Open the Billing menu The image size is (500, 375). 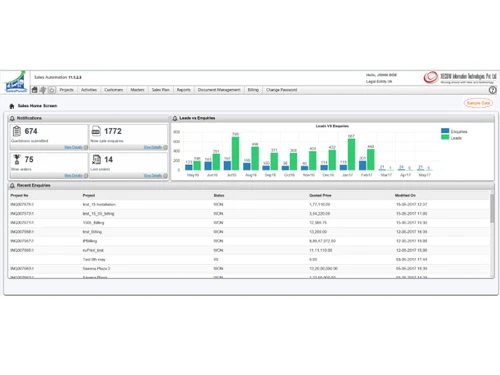pos(253,90)
